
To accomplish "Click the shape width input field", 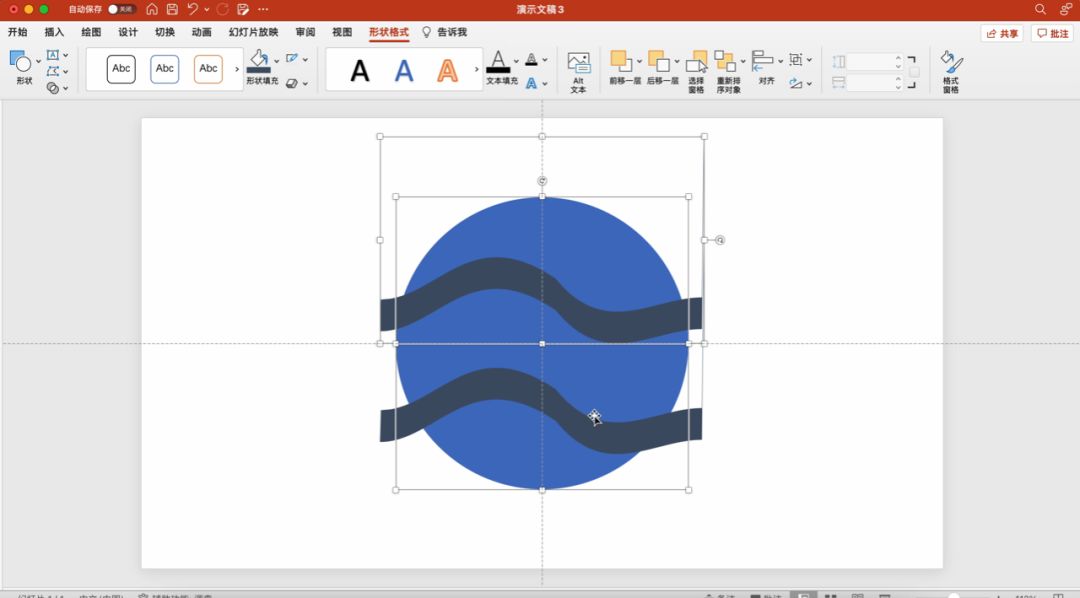I will [x=874, y=83].
